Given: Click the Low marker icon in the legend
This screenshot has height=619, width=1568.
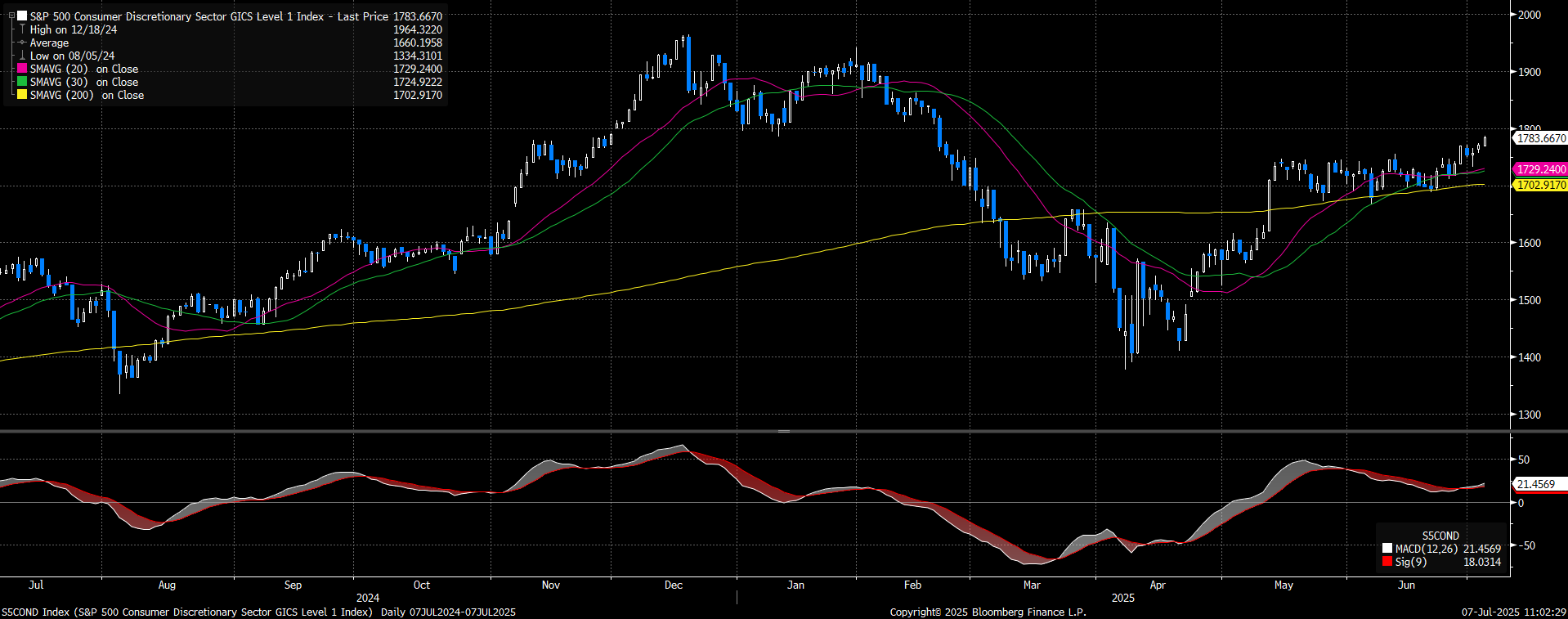Looking at the screenshot, I should pos(22,56).
